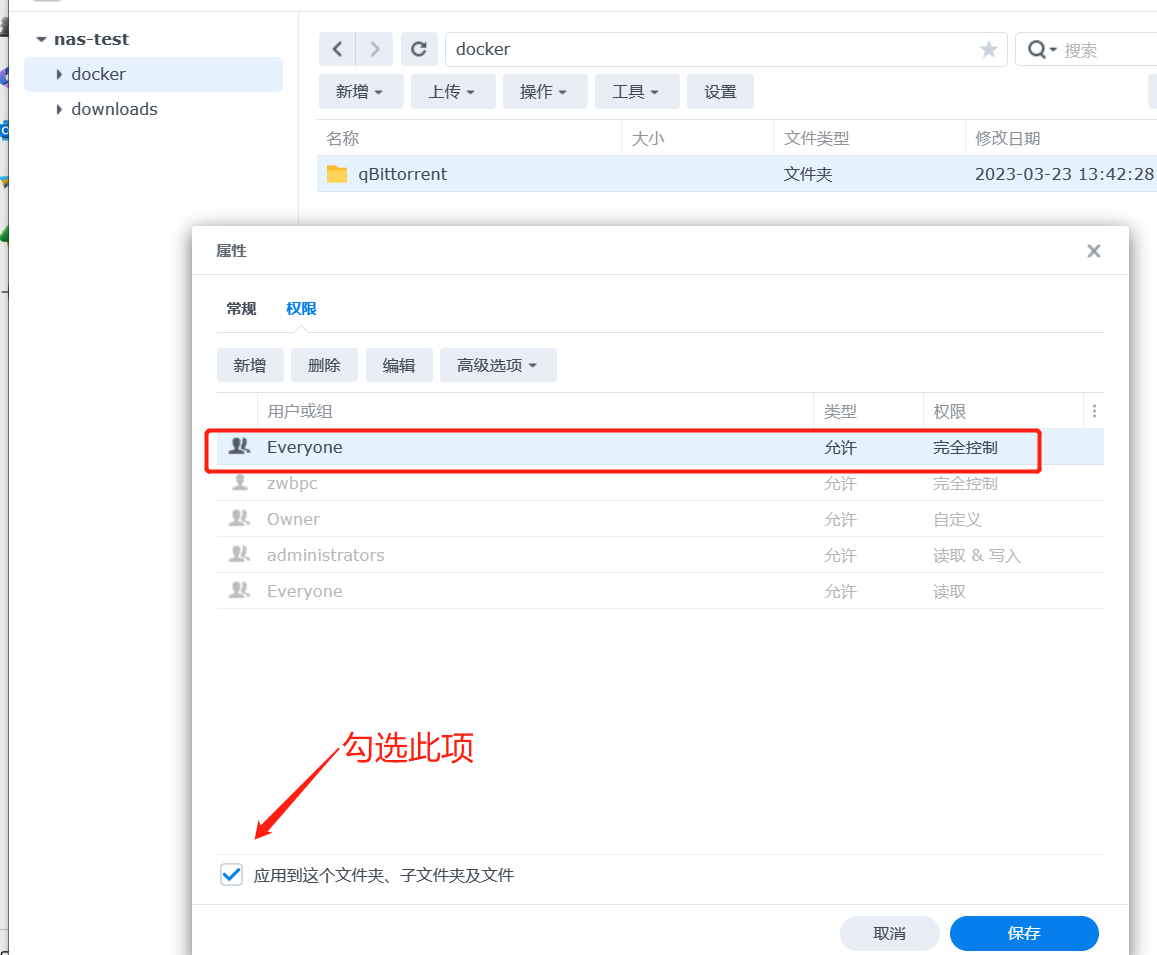
Task: Expand the downloads tree node arrow
Action: point(59,109)
